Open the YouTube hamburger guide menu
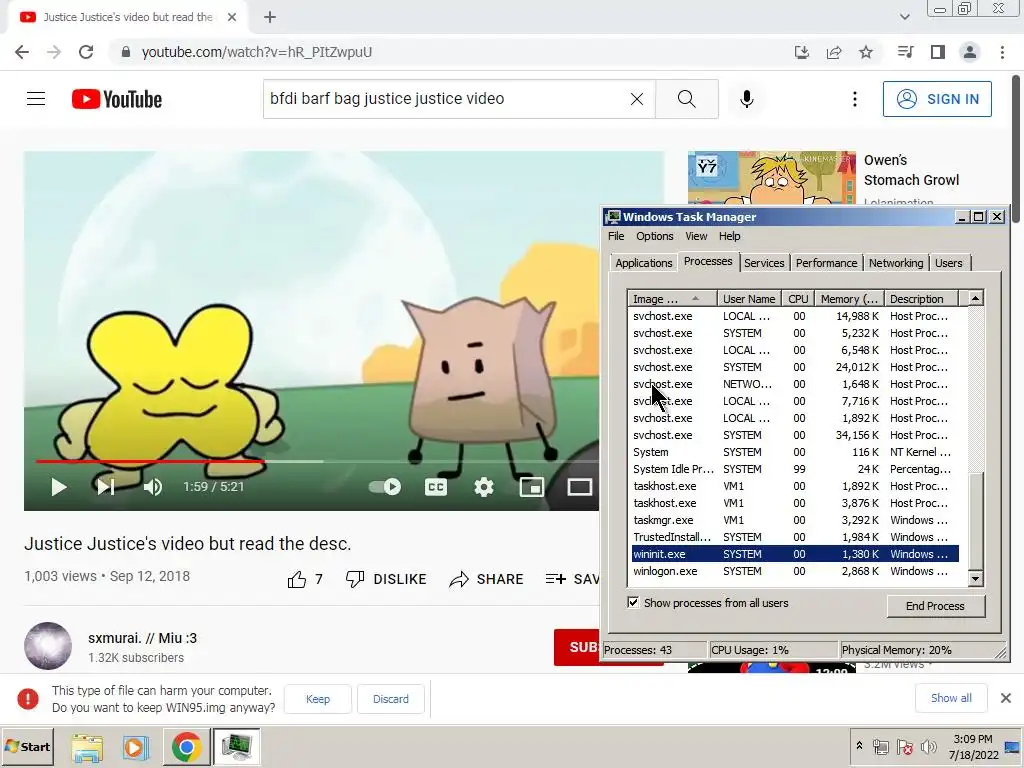1024x768 pixels. click(x=36, y=99)
